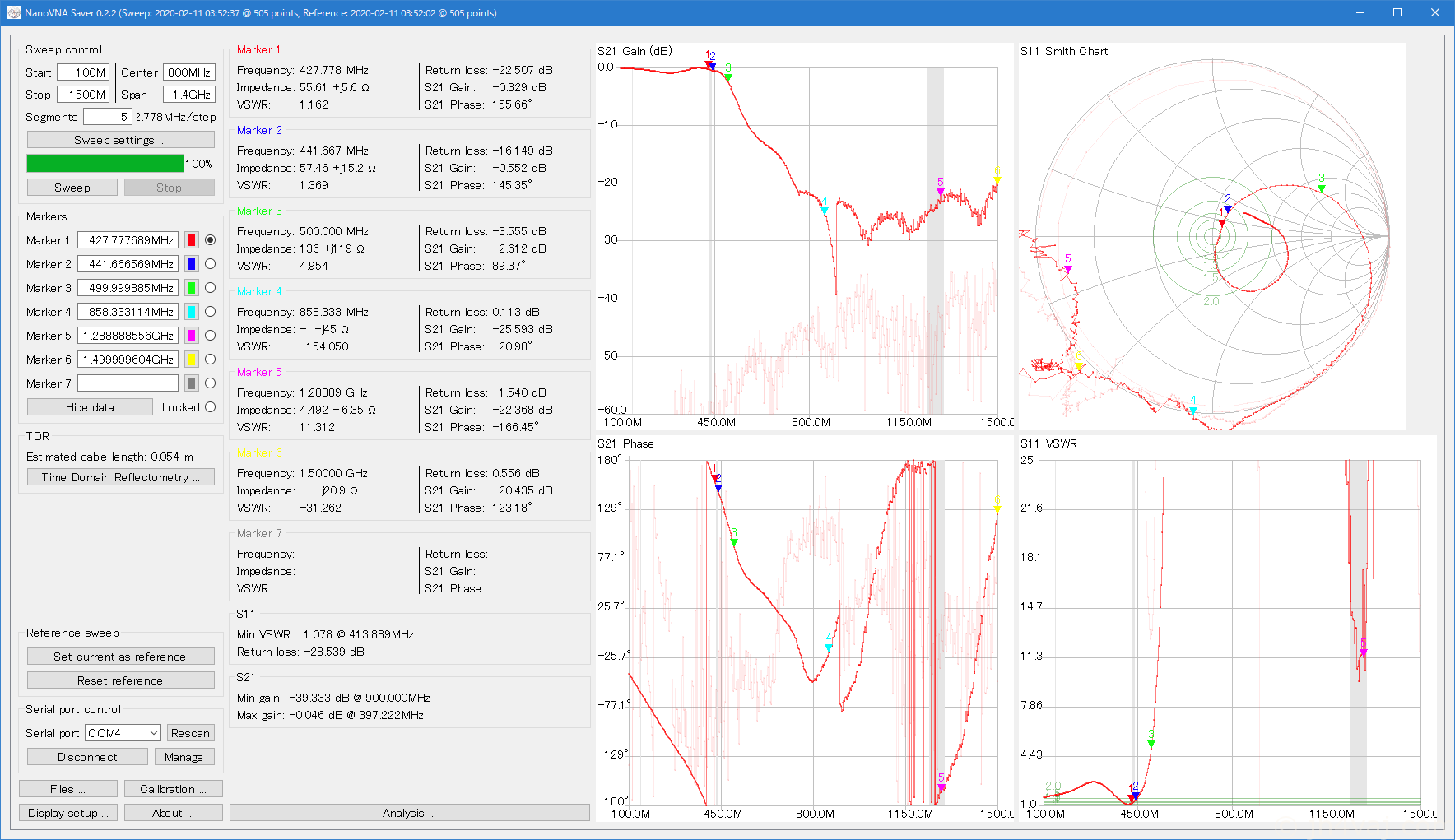Image resolution: width=1455 pixels, height=840 pixels.
Task: Click the S21 Gain (dB) chart title
Action: 635,51
